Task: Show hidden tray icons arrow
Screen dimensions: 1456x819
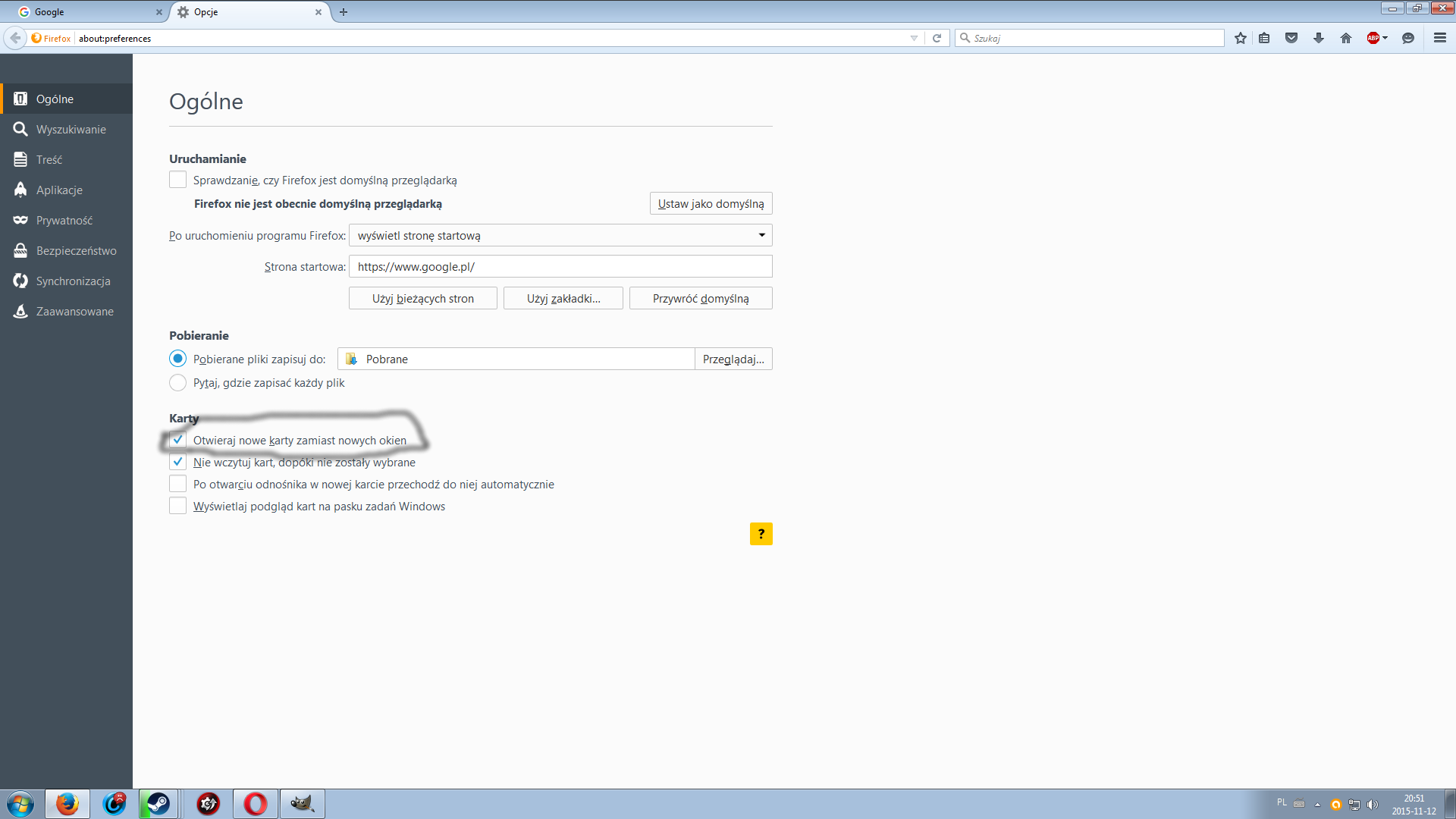Action: point(1317,805)
